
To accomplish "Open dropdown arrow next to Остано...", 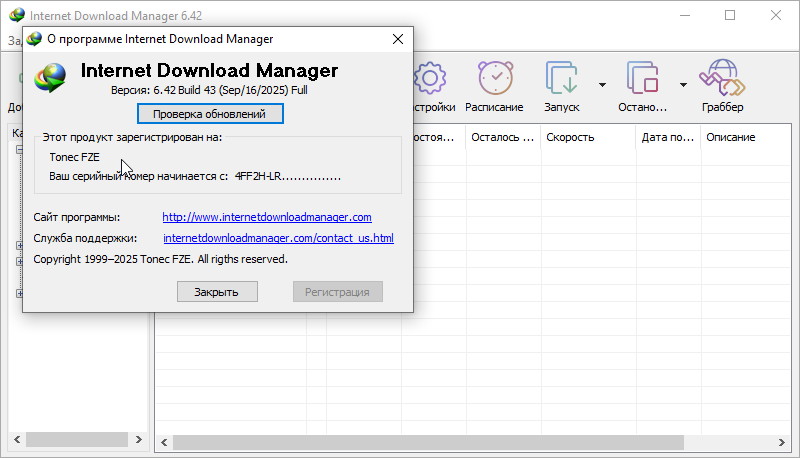I will (683, 85).
